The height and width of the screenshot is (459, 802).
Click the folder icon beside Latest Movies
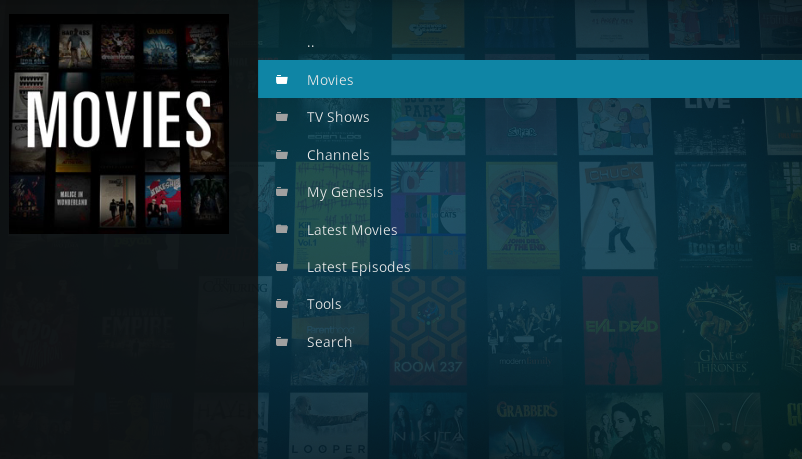282,229
